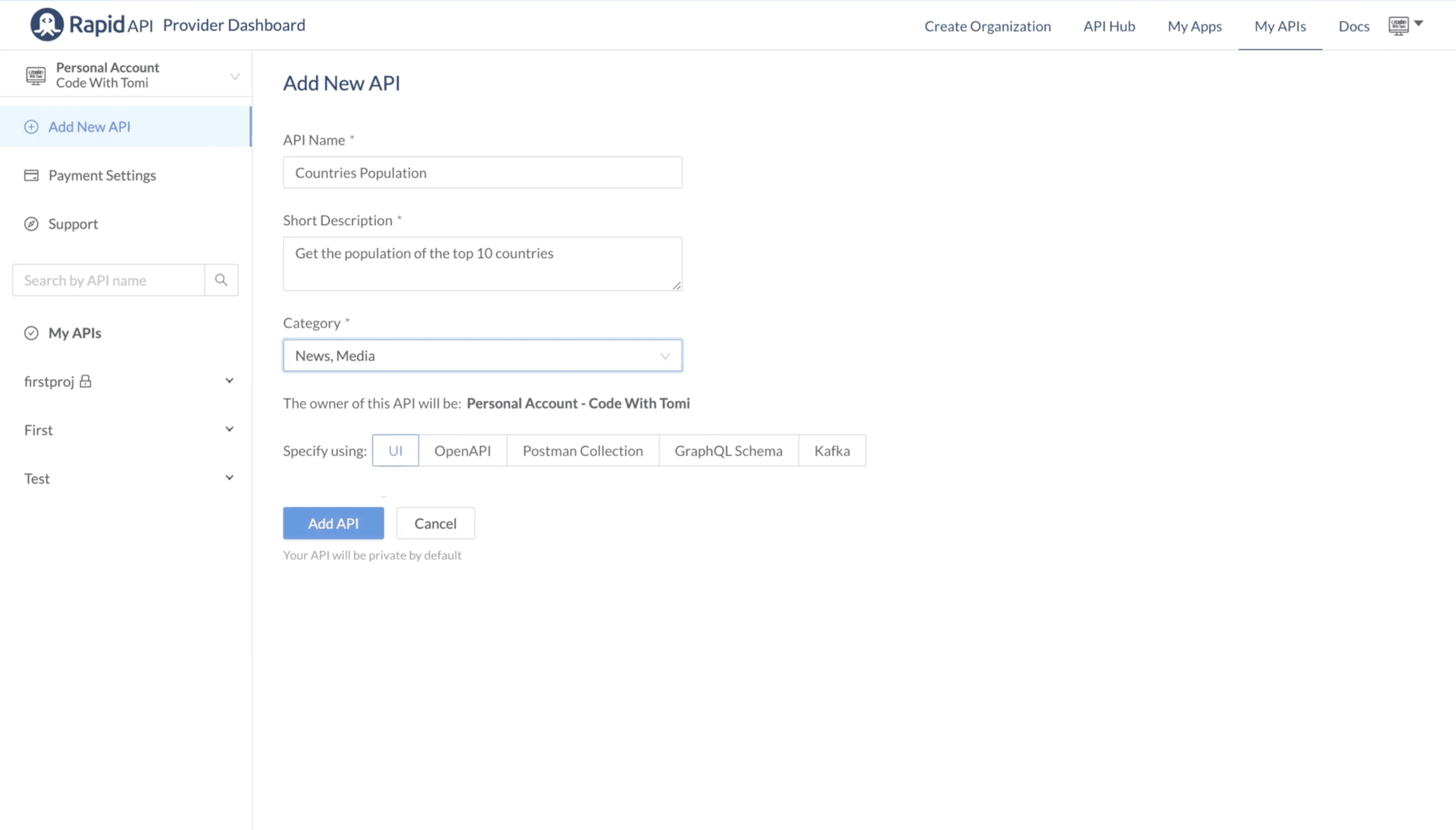The image size is (1456, 830).
Task: Click the search magnifier button
Action: tap(221, 280)
